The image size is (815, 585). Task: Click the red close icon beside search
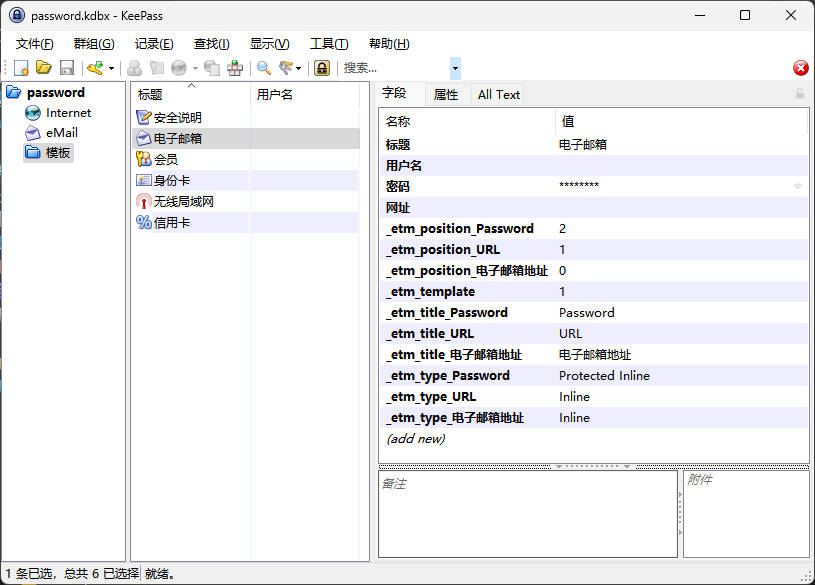tap(800, 68)
